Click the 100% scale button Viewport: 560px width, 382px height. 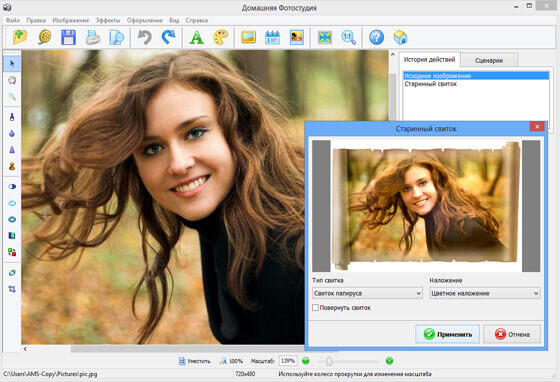231,361
